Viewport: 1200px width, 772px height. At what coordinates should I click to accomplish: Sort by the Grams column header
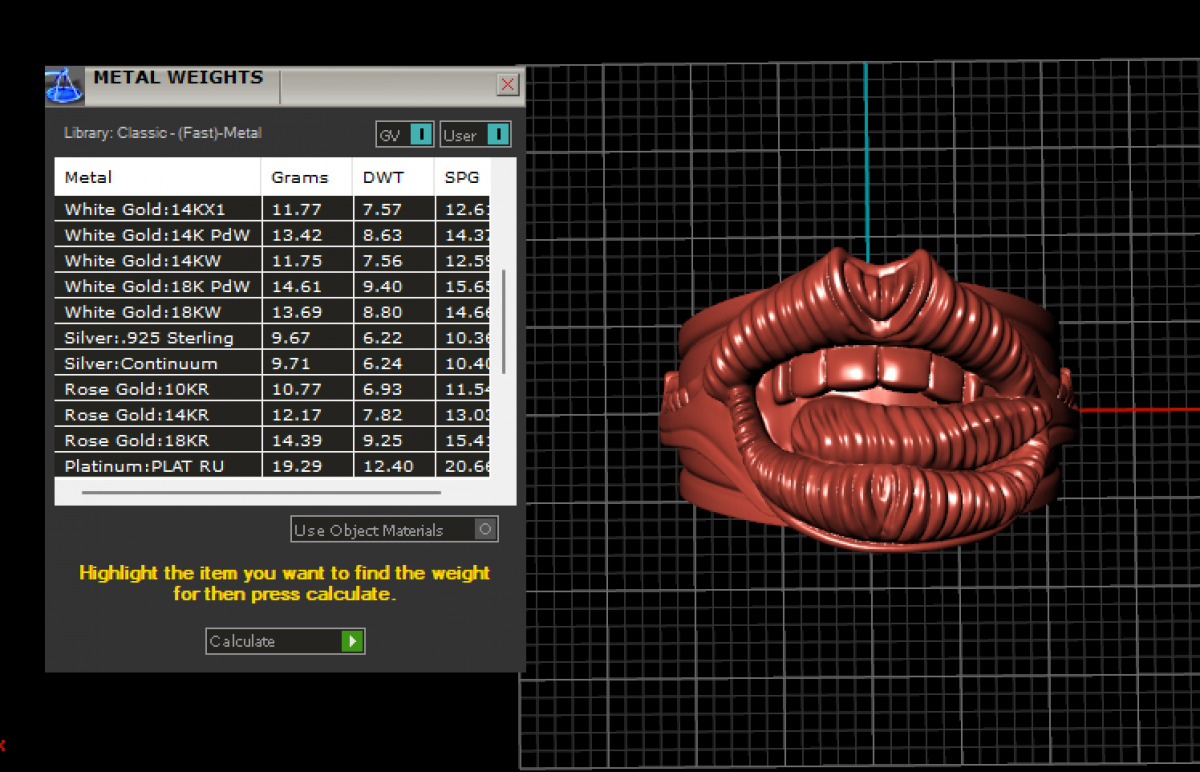tap(299, 177)
